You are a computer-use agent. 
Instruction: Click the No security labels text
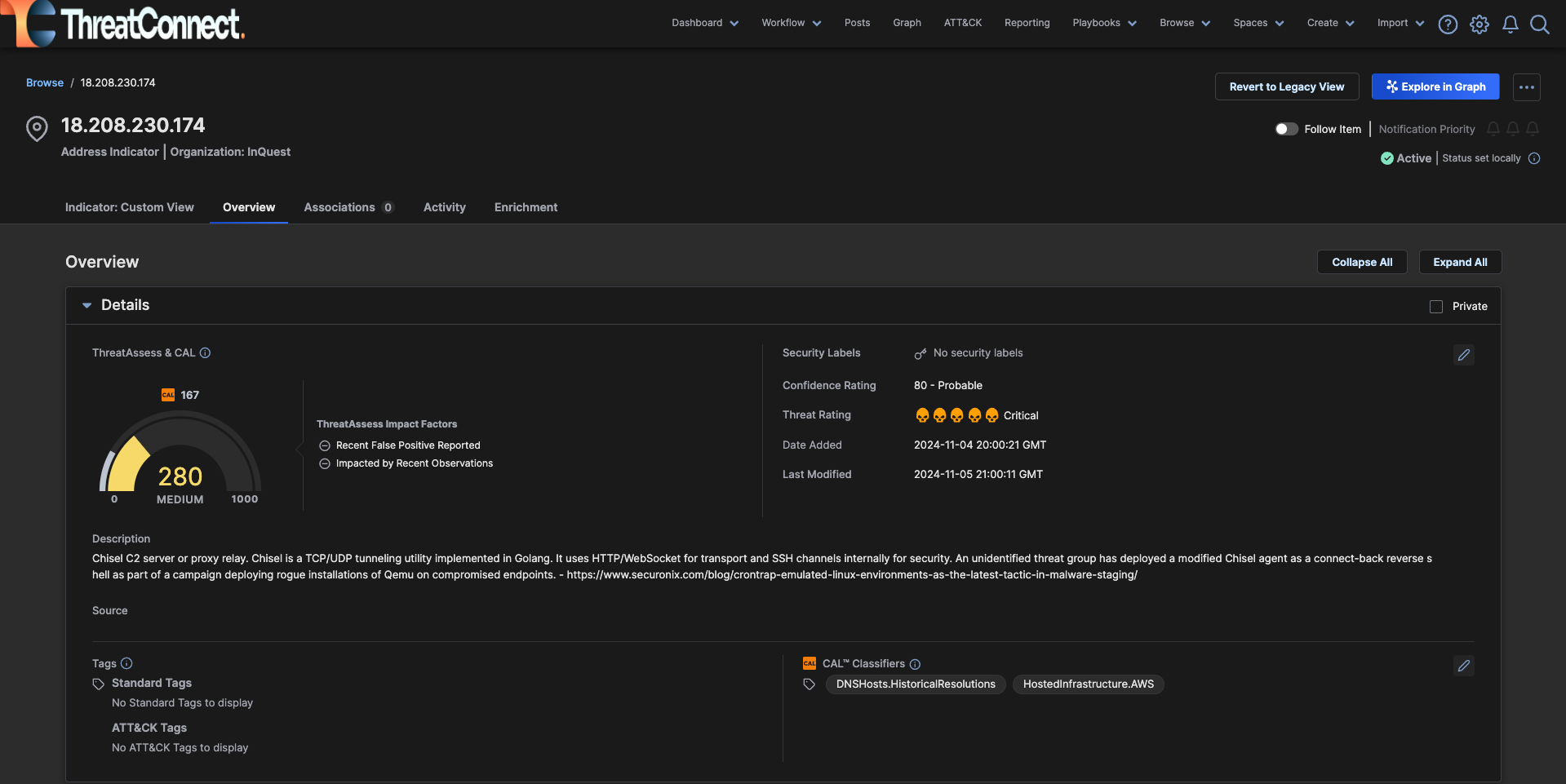(x=978, y=353)
